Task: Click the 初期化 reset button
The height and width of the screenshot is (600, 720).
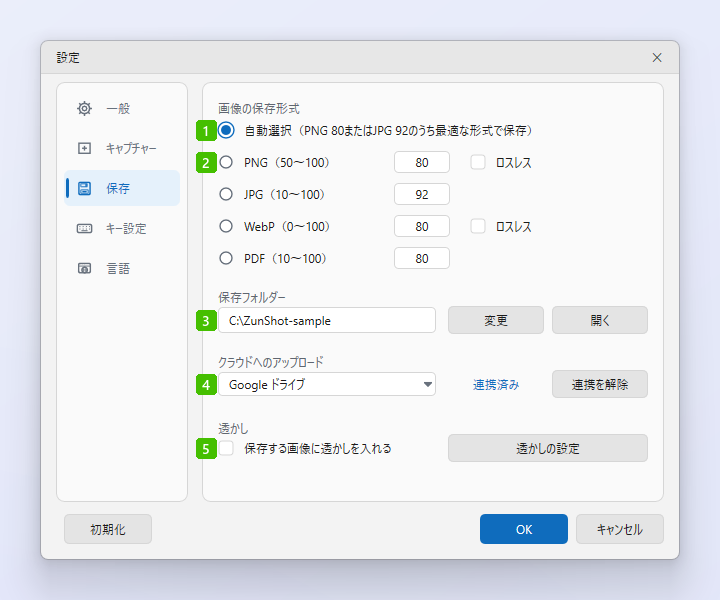Action: [108, 529]
